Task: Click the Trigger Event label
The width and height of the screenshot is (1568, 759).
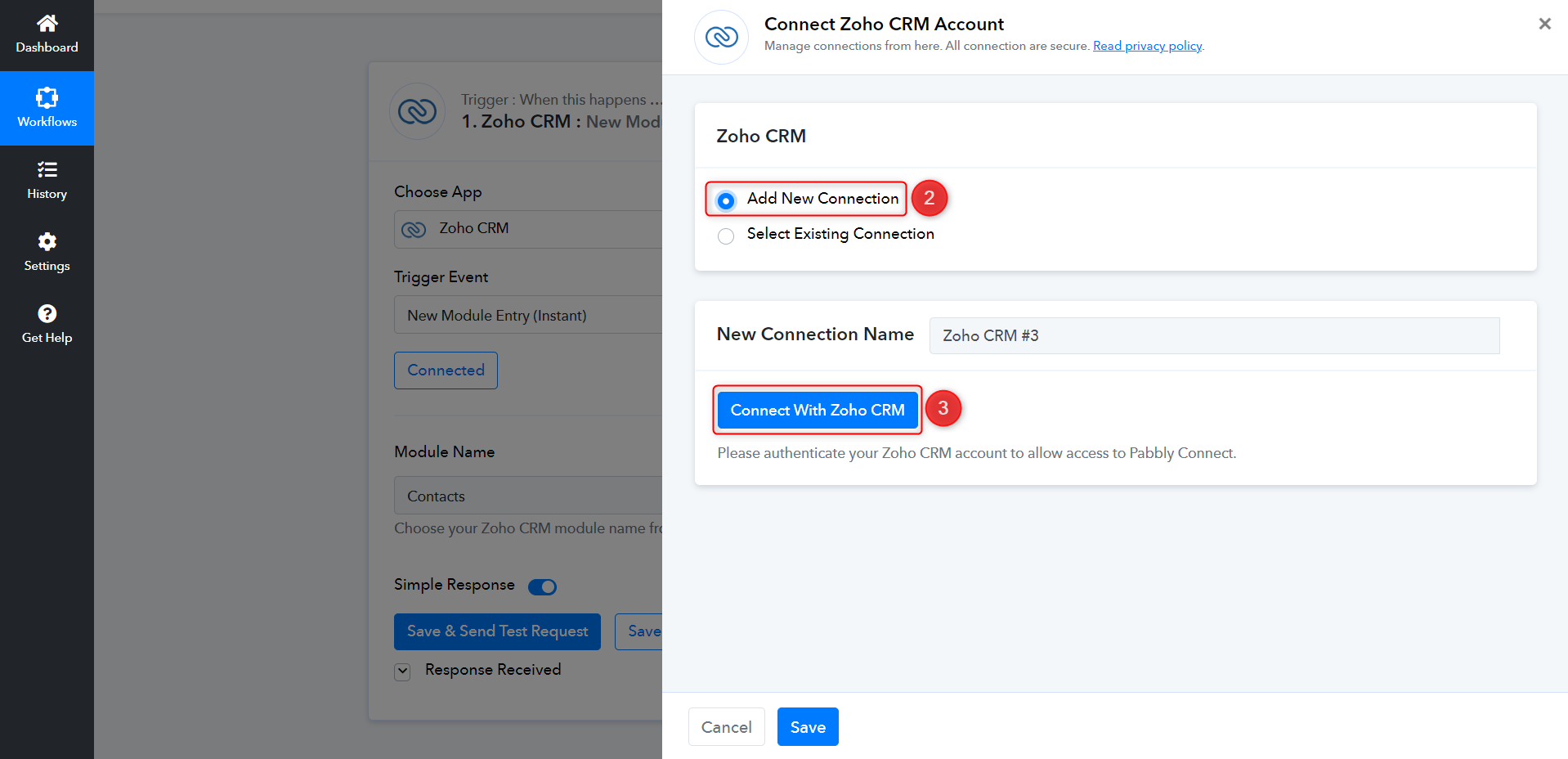Action: coord(441,277)
